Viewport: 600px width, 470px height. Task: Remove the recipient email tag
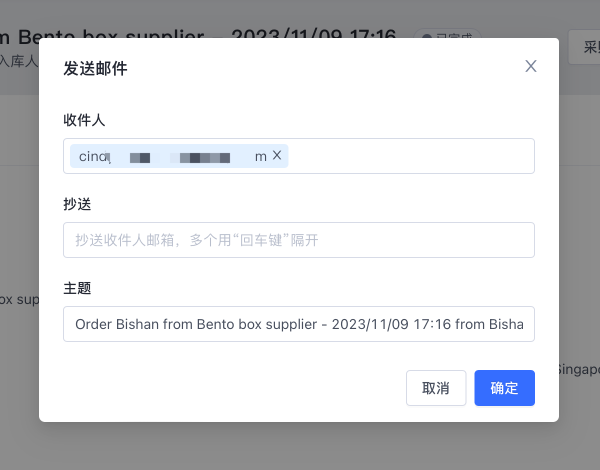click(277, 155)
